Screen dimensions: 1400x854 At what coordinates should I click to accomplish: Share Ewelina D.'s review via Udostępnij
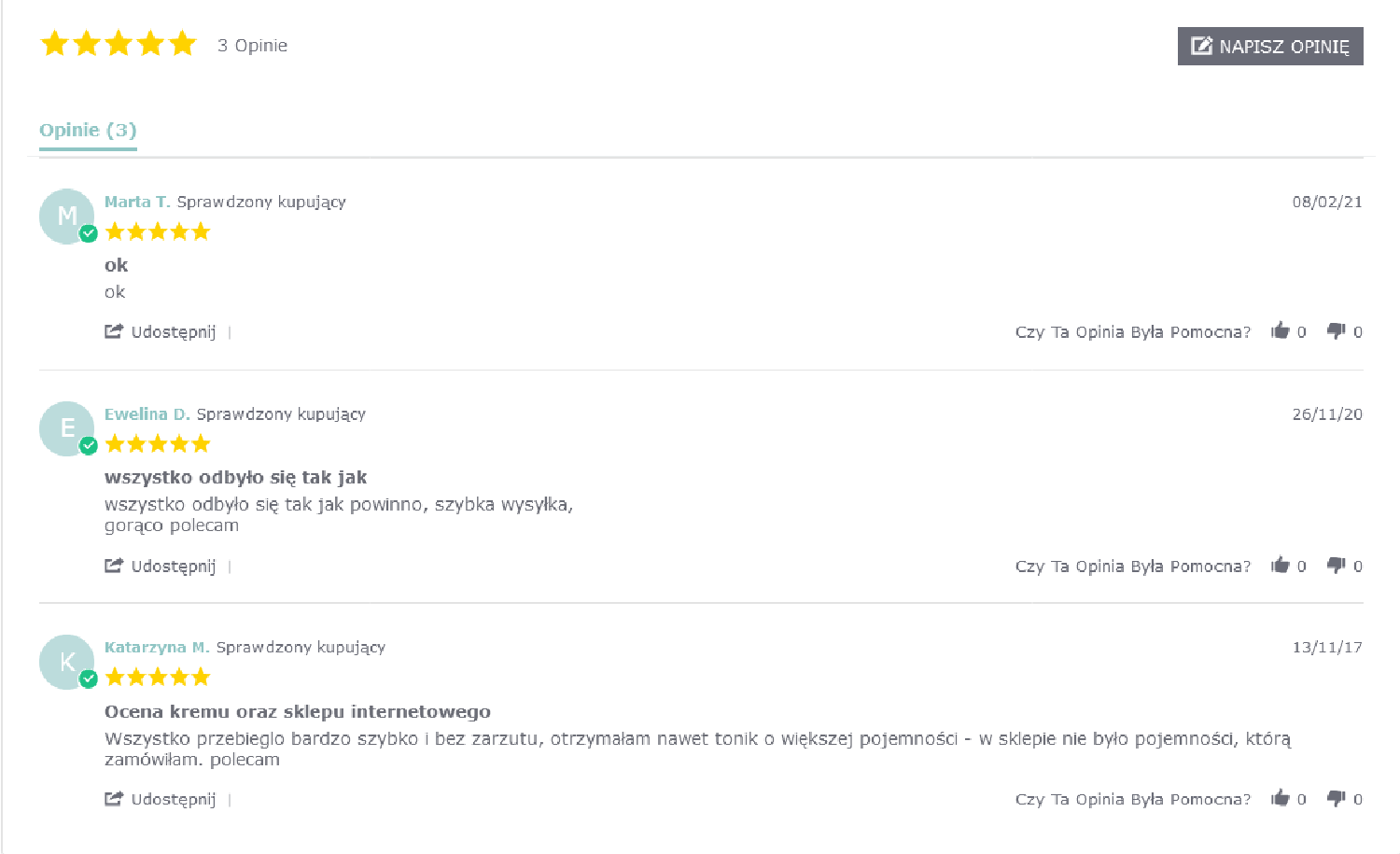161,566
